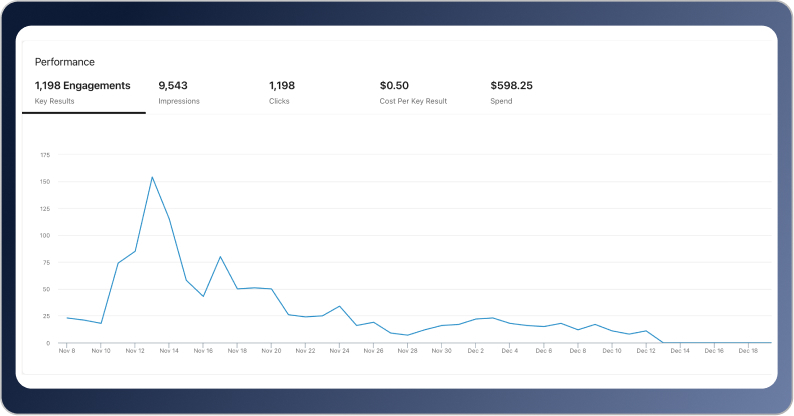This screenshot has width=794, height=416.
Task: Click the 25 y-axis label
Action: 46,316
